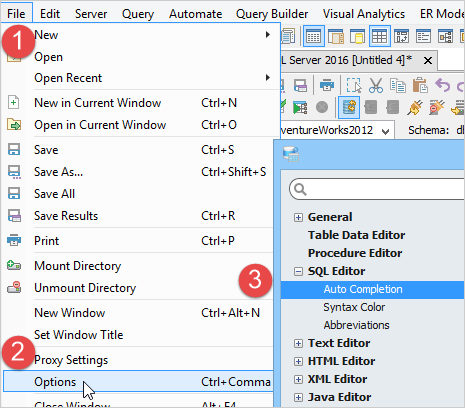Select Table Data Editor in options tree
This screenshot has height=408, width=465.
[357, 235]
